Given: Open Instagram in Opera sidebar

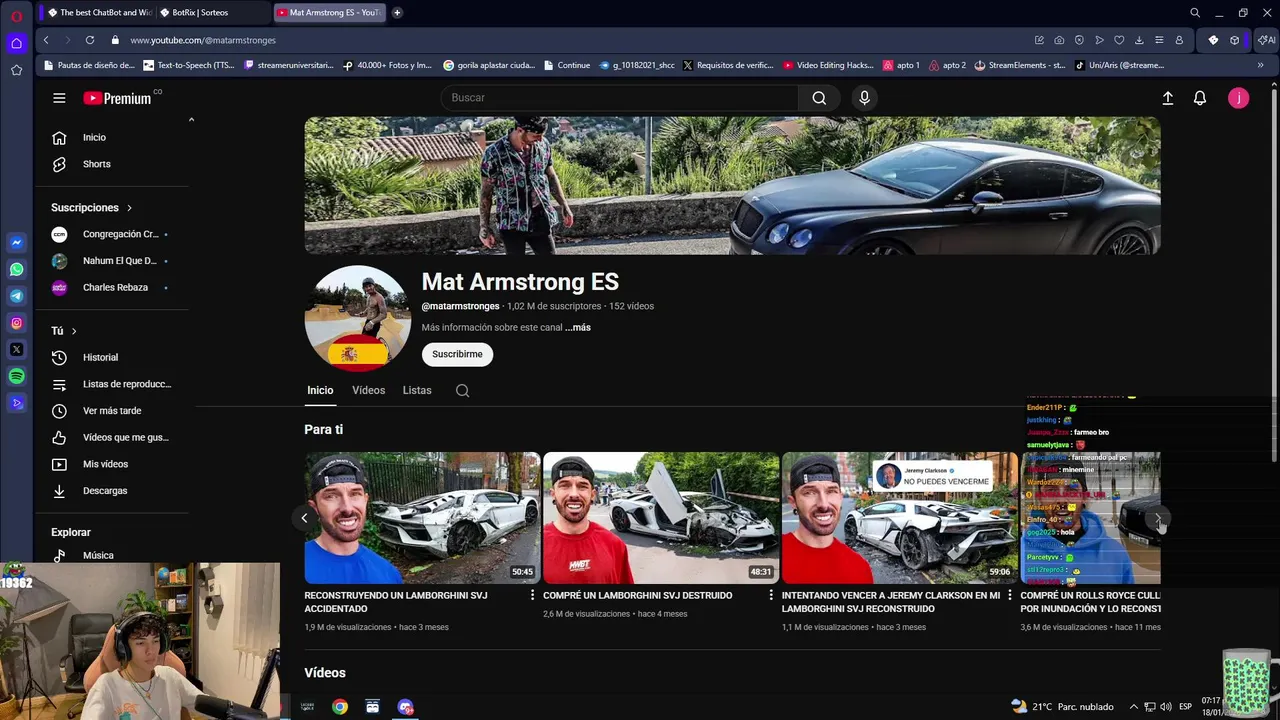Looking at the screenshot, I should (x=16, y=323).
